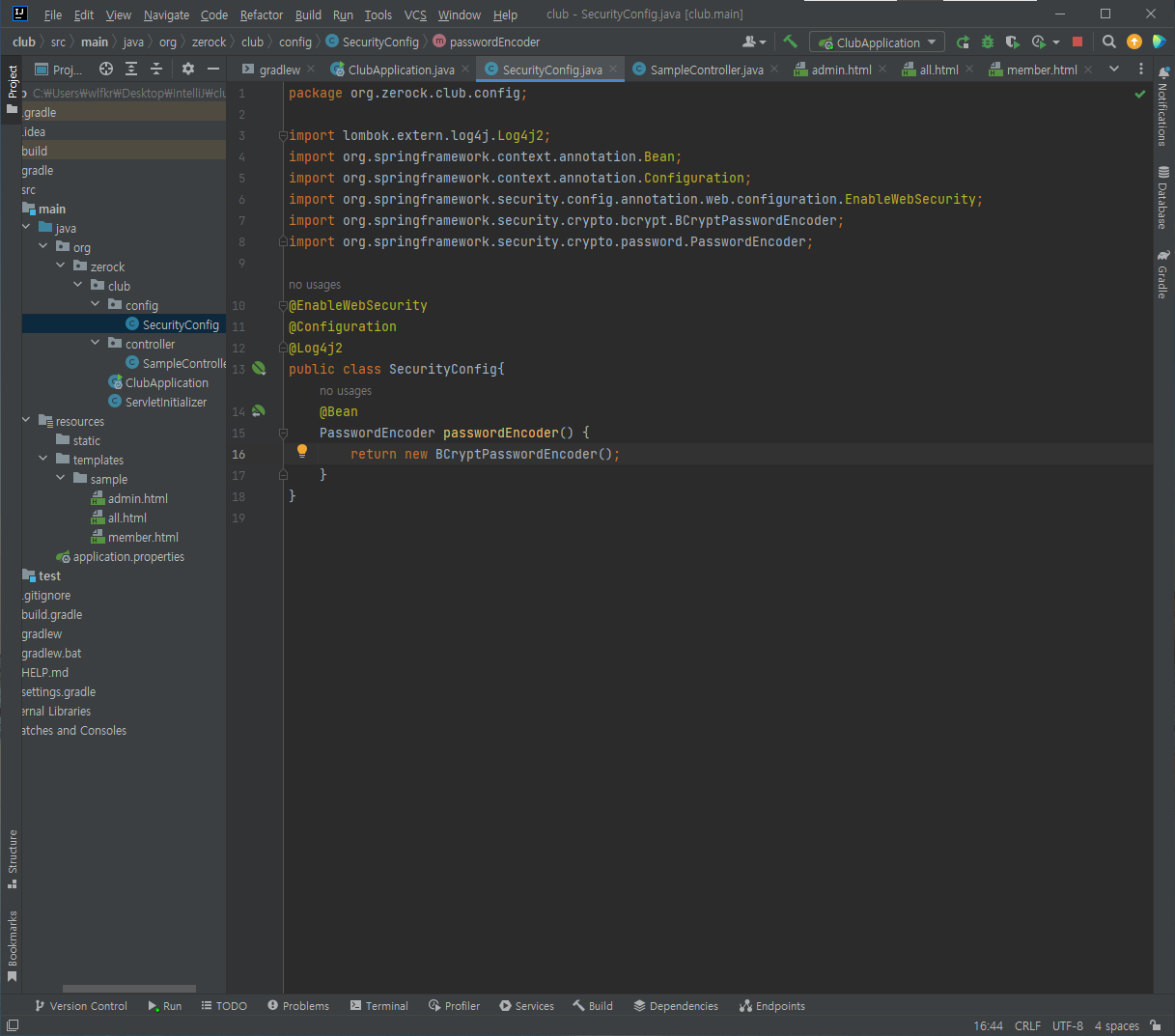Click the orange IDE update arrow icon

1134,42
